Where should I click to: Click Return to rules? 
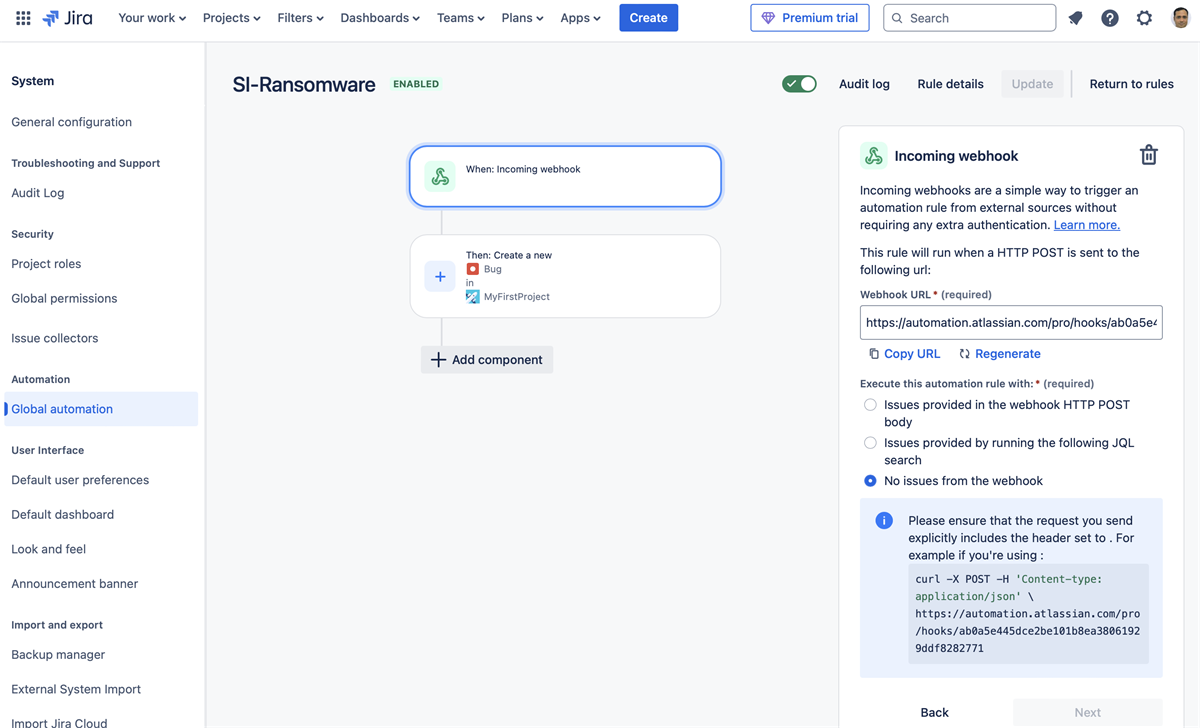1131,84
